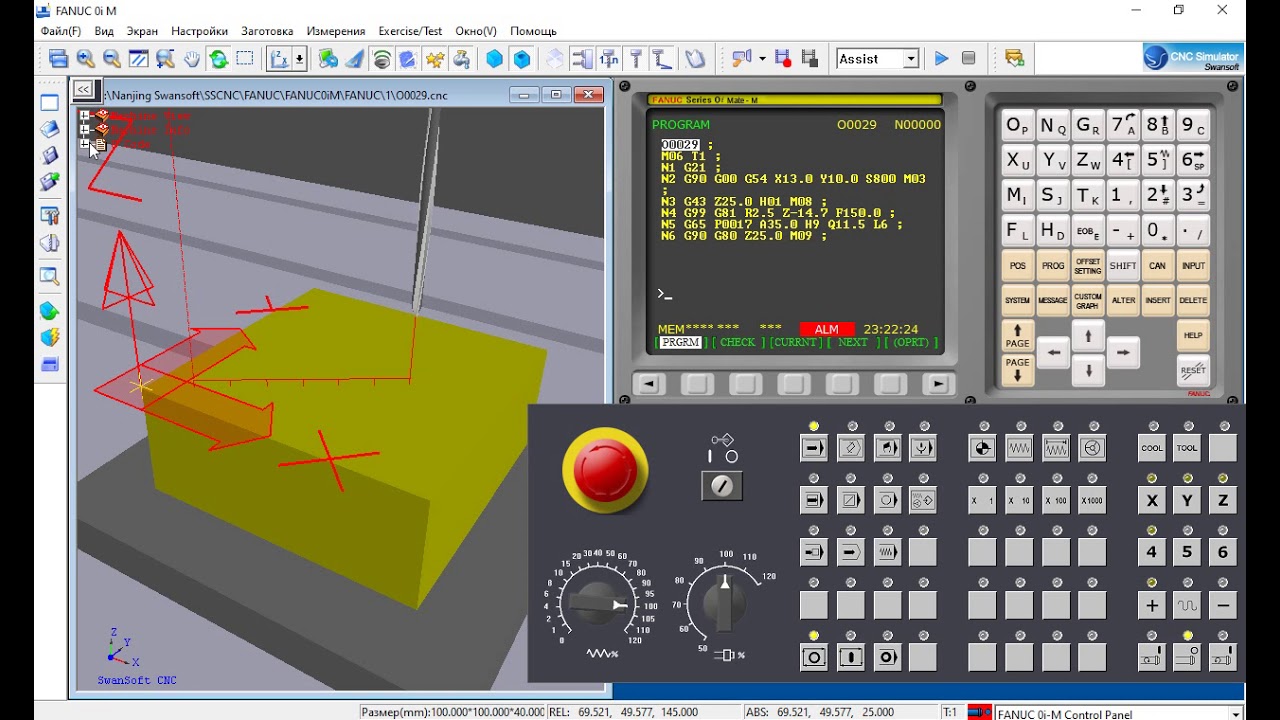Adjust the spindle speed override dial

(x=724, y=602)
